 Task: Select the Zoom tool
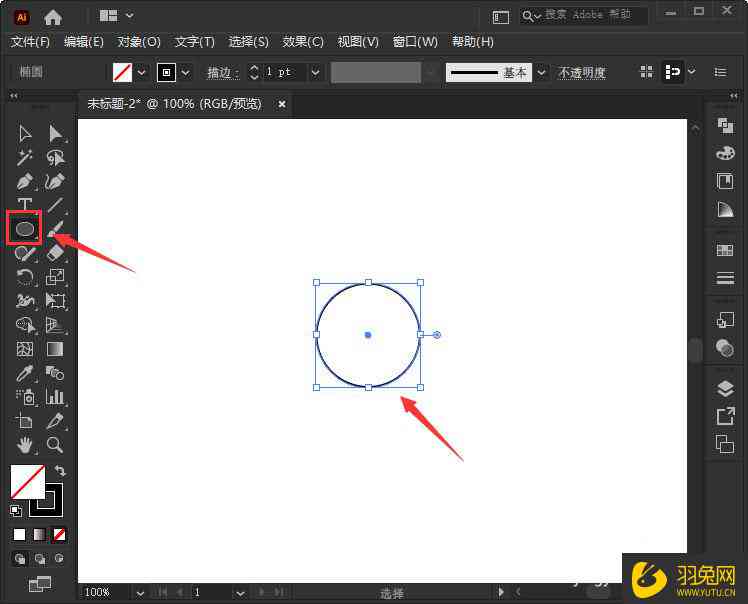55,445
